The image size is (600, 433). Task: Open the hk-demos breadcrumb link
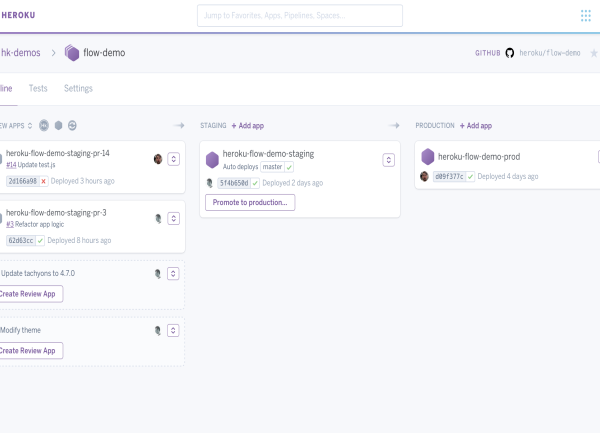click(20, 53)
